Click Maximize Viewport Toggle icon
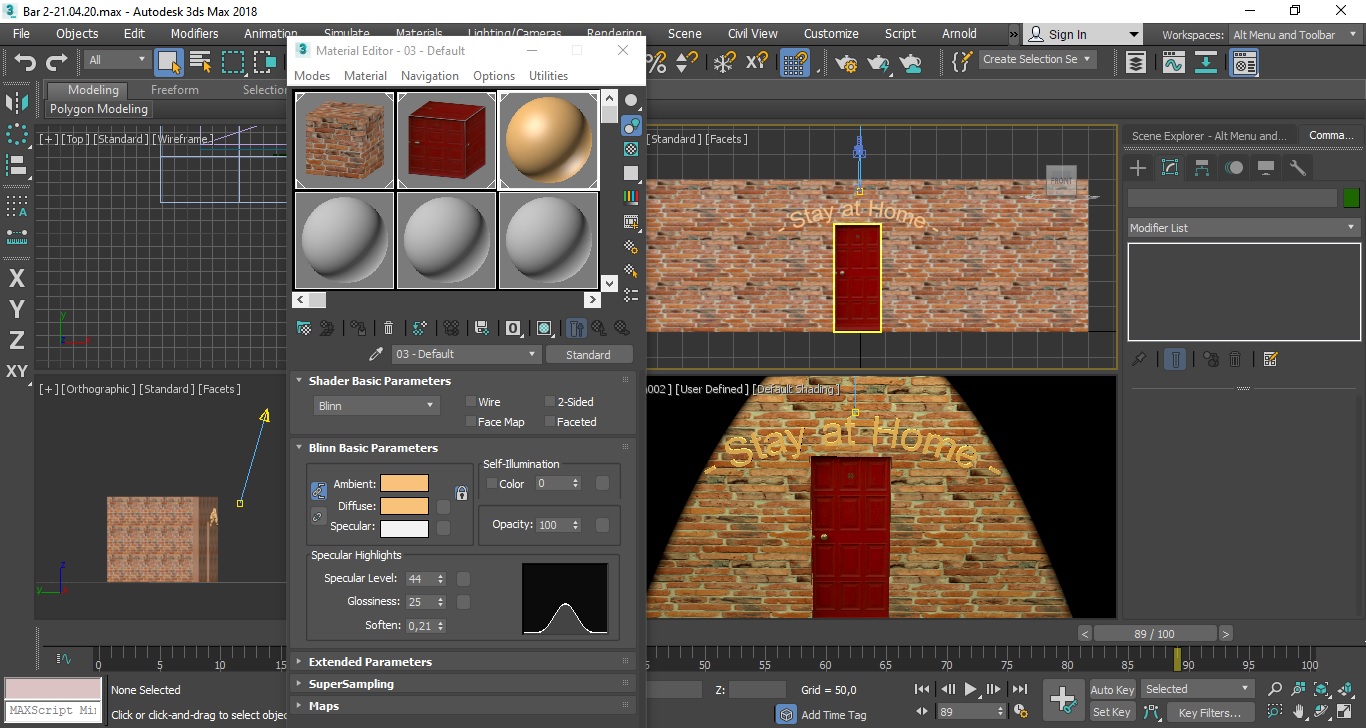1366x728 pixels. pos(1345,713)
